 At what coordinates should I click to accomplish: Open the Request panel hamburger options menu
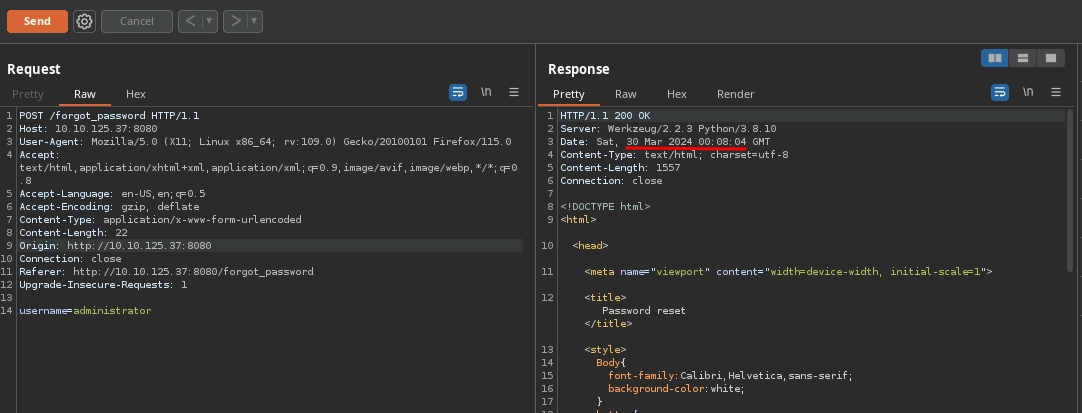coord(514,92)
